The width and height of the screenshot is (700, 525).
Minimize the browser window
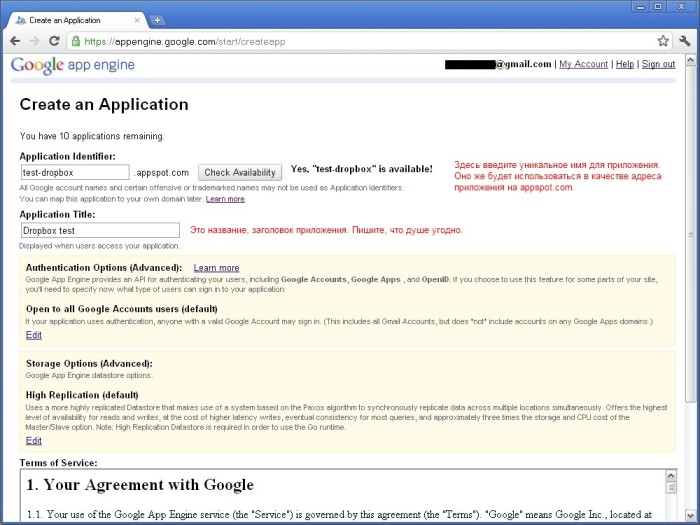641,7
